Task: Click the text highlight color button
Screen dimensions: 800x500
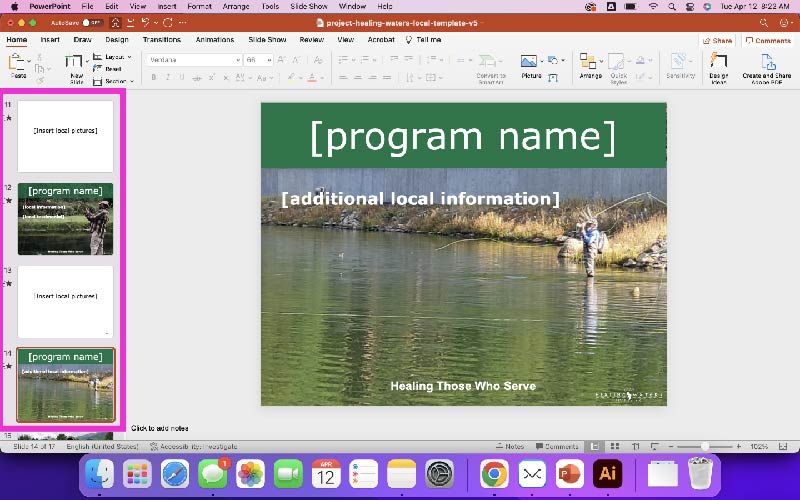Action: 291,78
